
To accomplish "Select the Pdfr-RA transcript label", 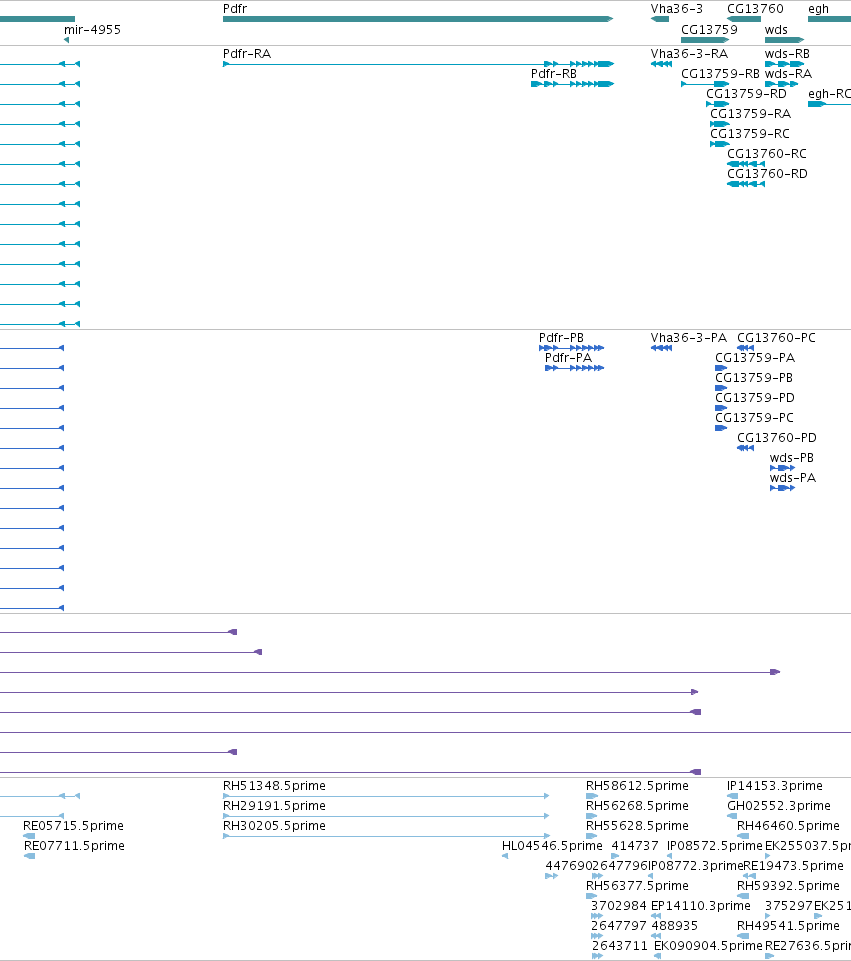I will coord(246,54).
